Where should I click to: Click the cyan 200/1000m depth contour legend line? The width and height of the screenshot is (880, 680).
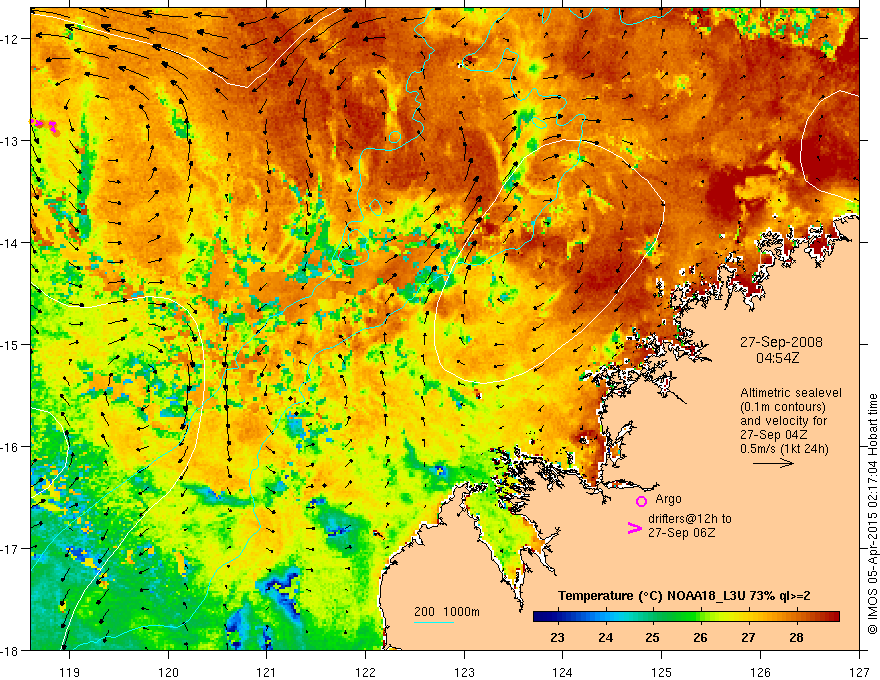(x=434, y=622)
